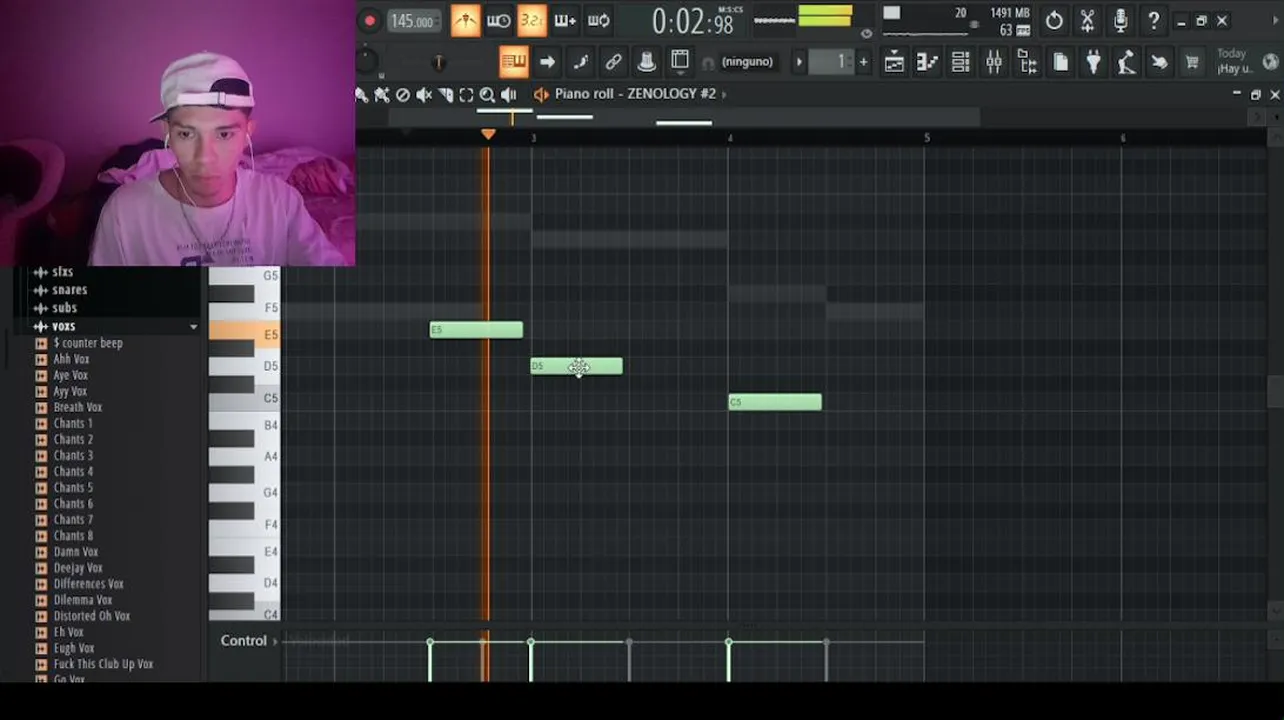The height and width of the screenshot is (720, 1284).
Task: Click the C5 note in the grid
Action: click(x=775, y=402)
